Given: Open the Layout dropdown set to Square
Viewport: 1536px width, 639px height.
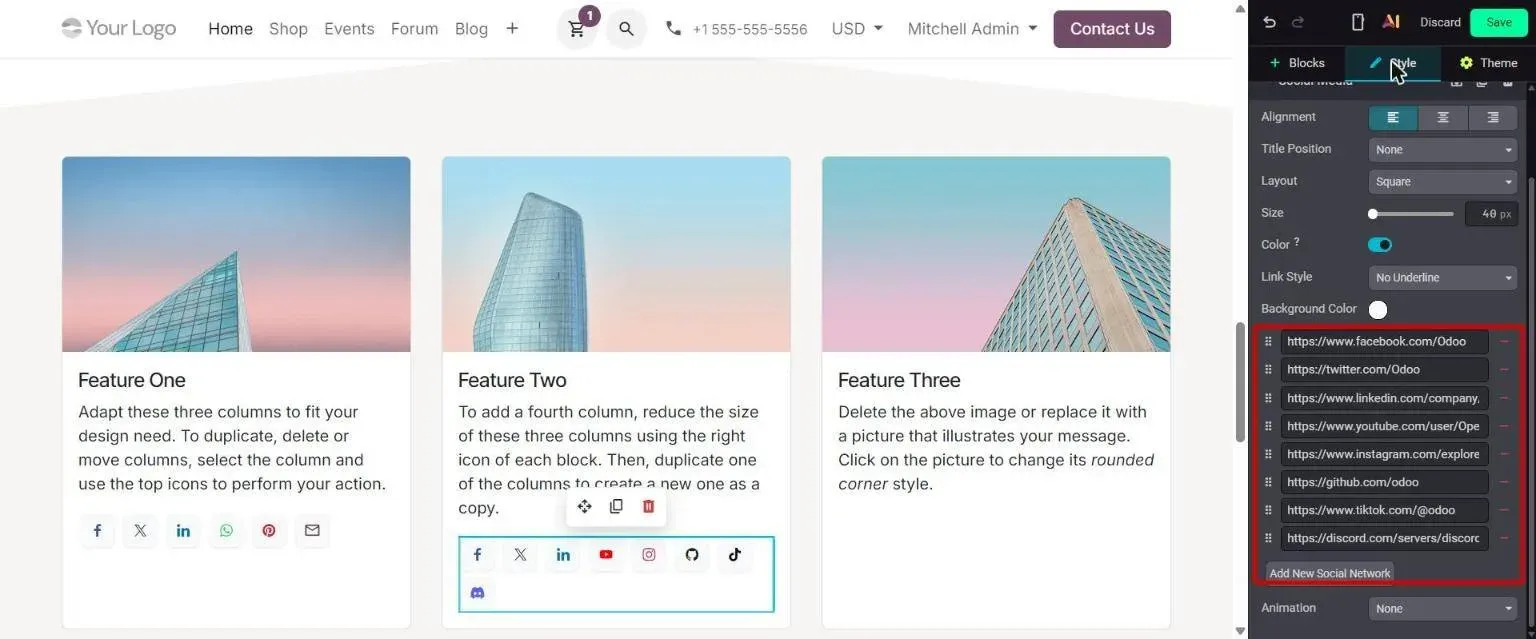Looking at the screenshot, I should coord(1443,182).
